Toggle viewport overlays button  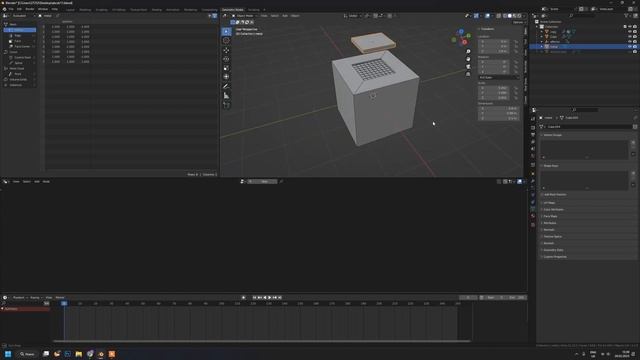pos(487,16)
